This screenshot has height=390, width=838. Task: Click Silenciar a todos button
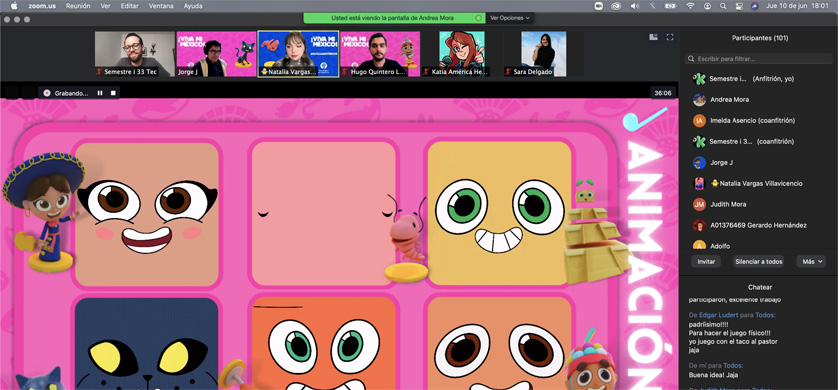[x=758, y=262]
